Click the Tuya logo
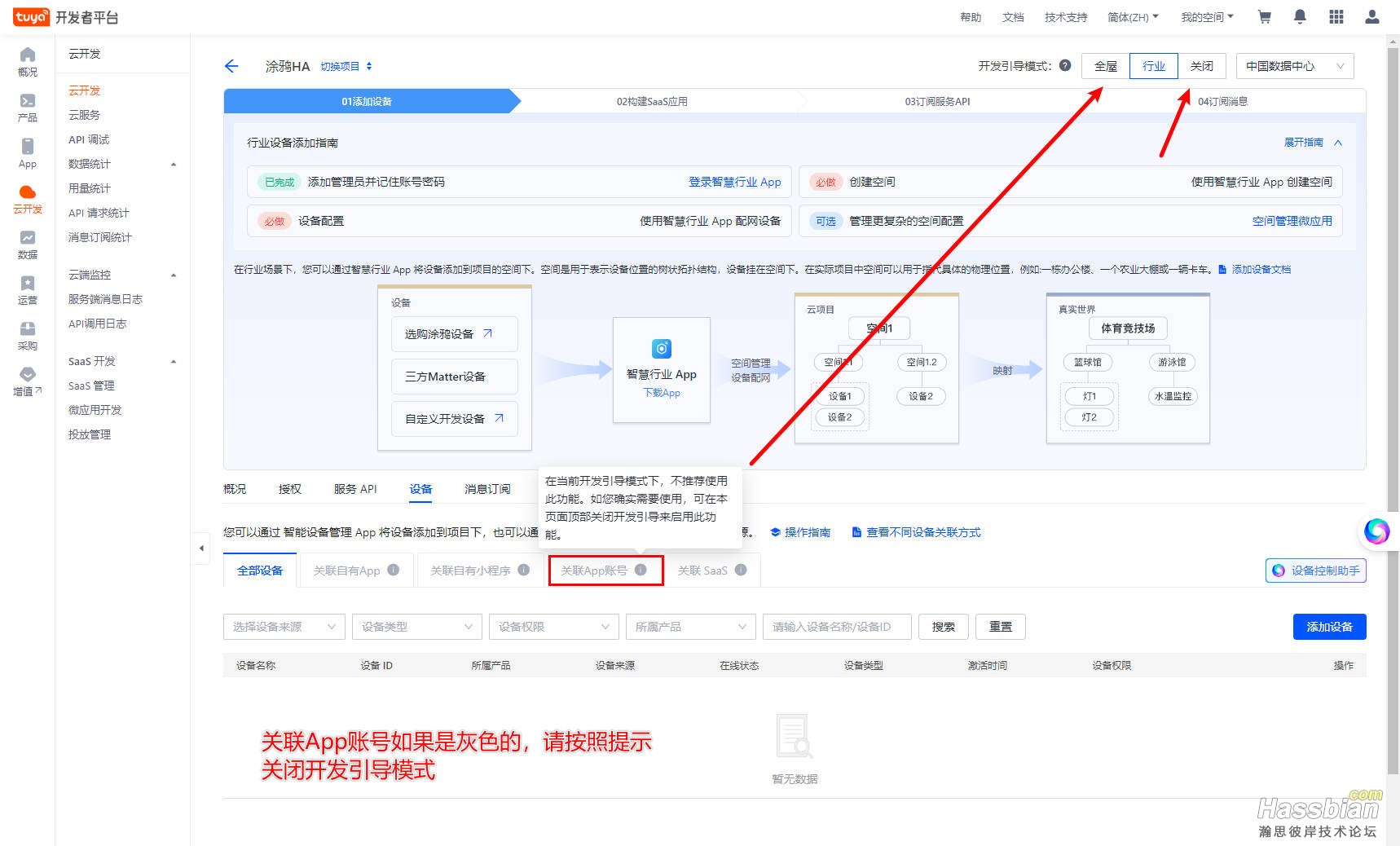The image size is (1400, 846). tap(31, 17)
